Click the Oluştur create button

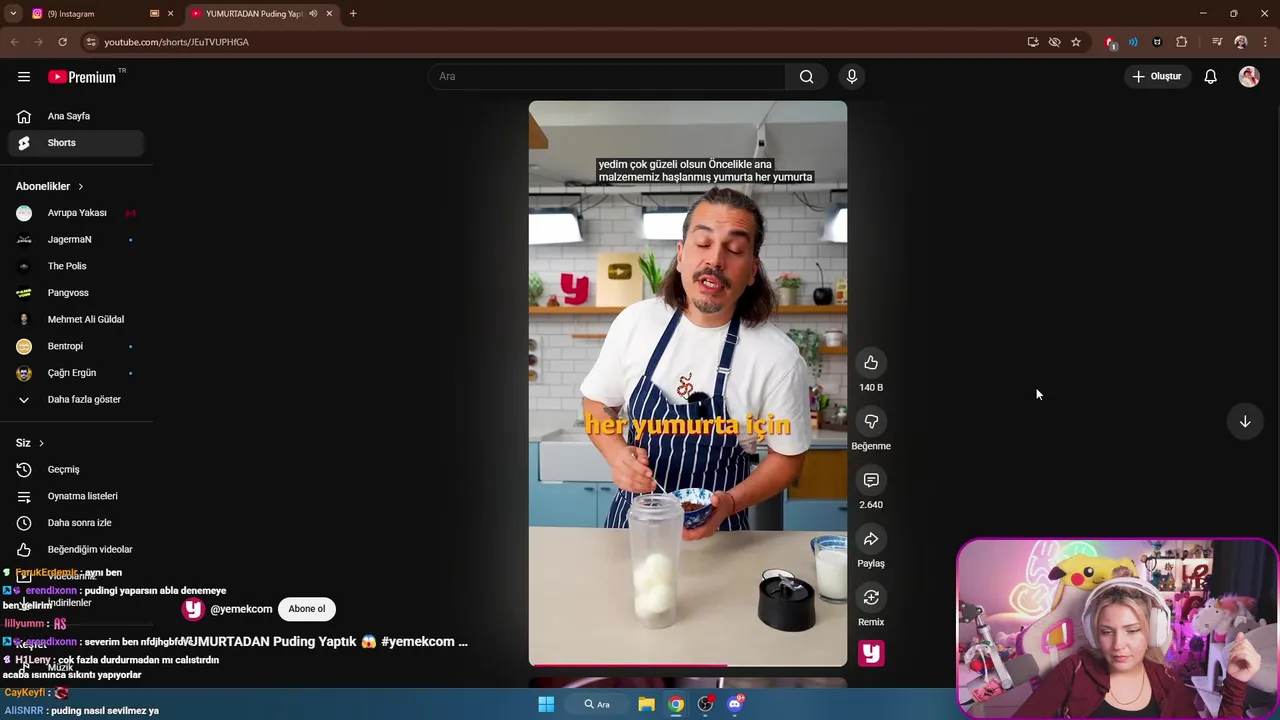coord(1157,77)
